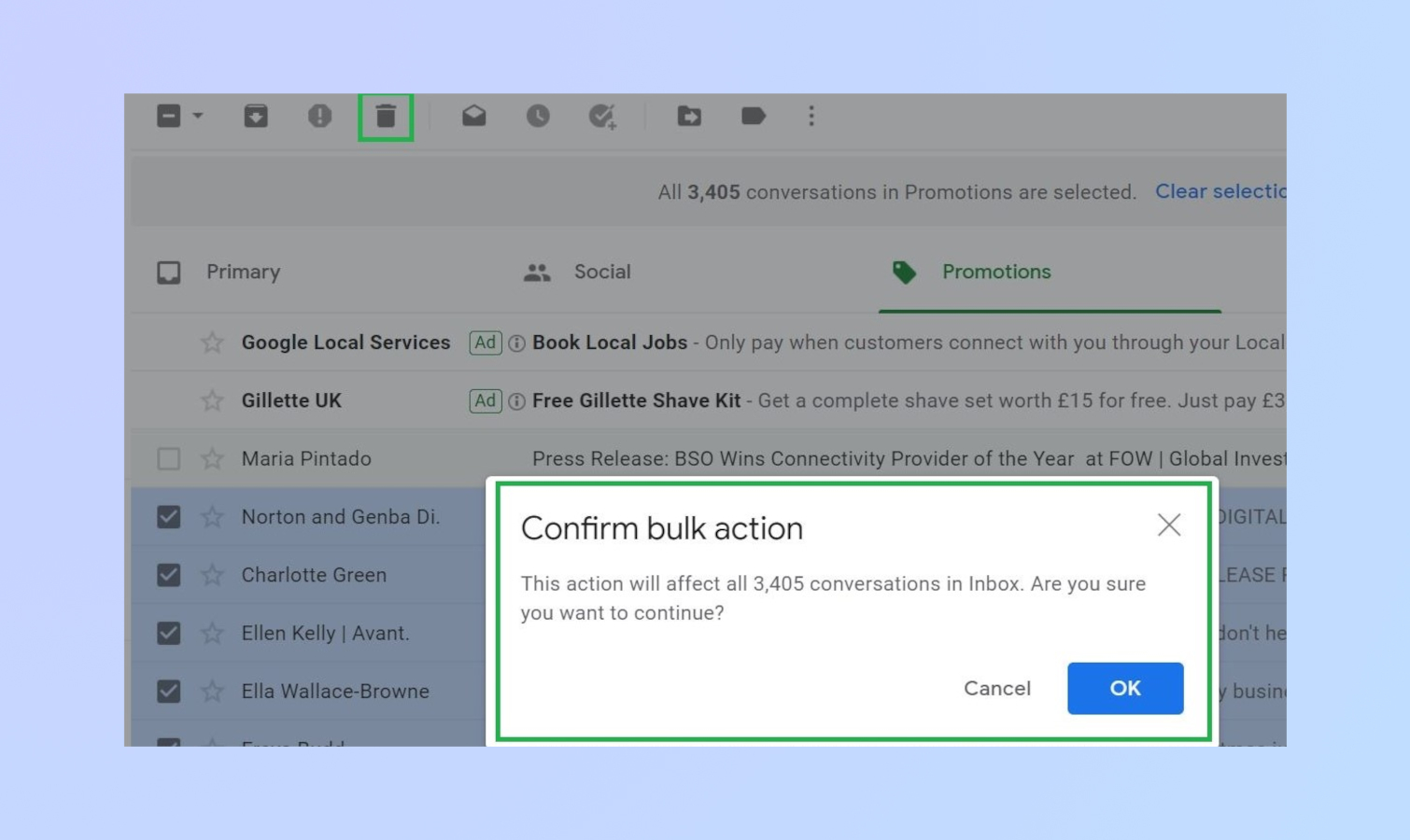Click the Add to Tasks icon

pyautogui.click(x=602, y=116)
